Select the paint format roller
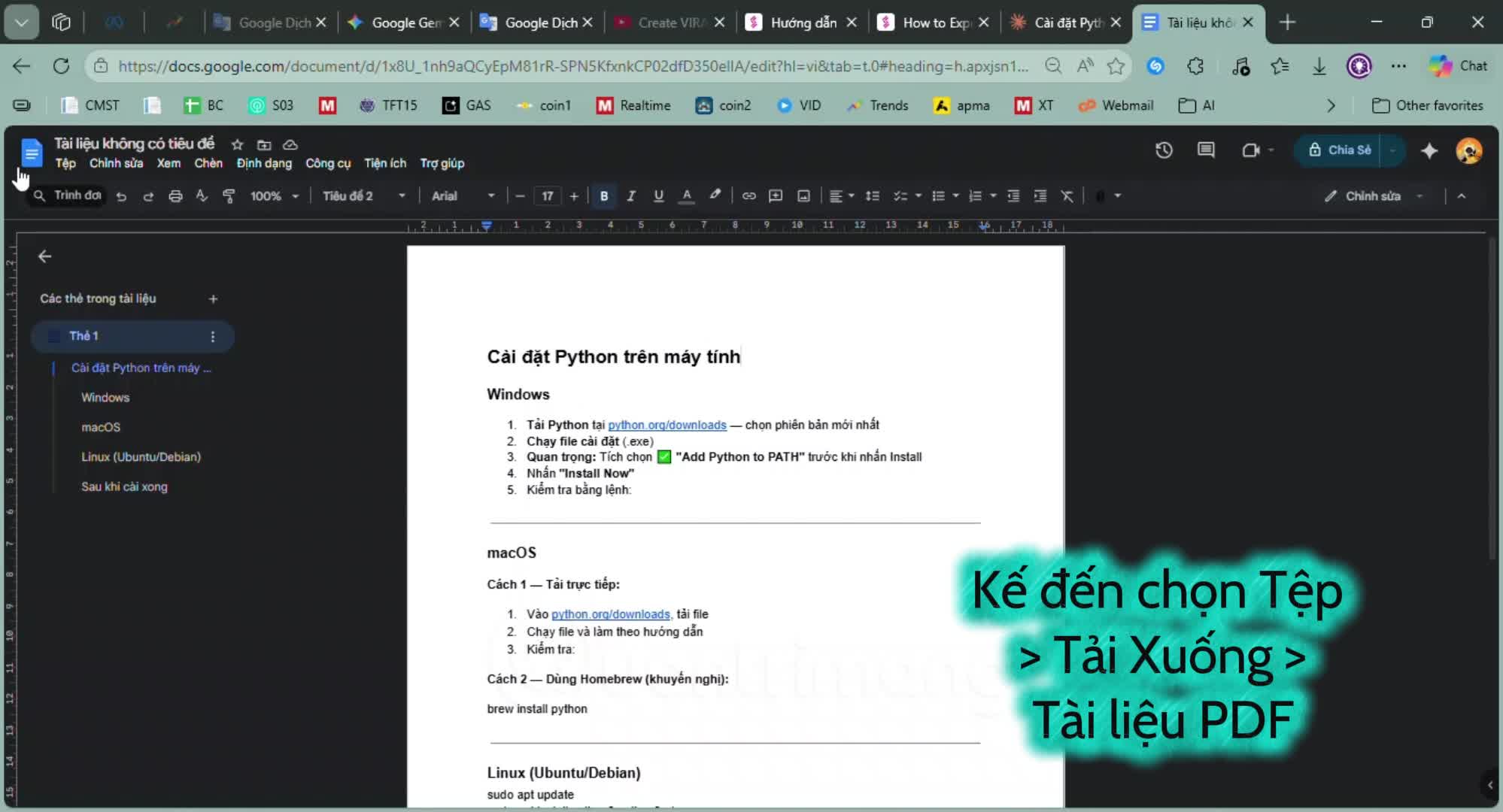Screen dimensions: 1503x812 point(229,196)
